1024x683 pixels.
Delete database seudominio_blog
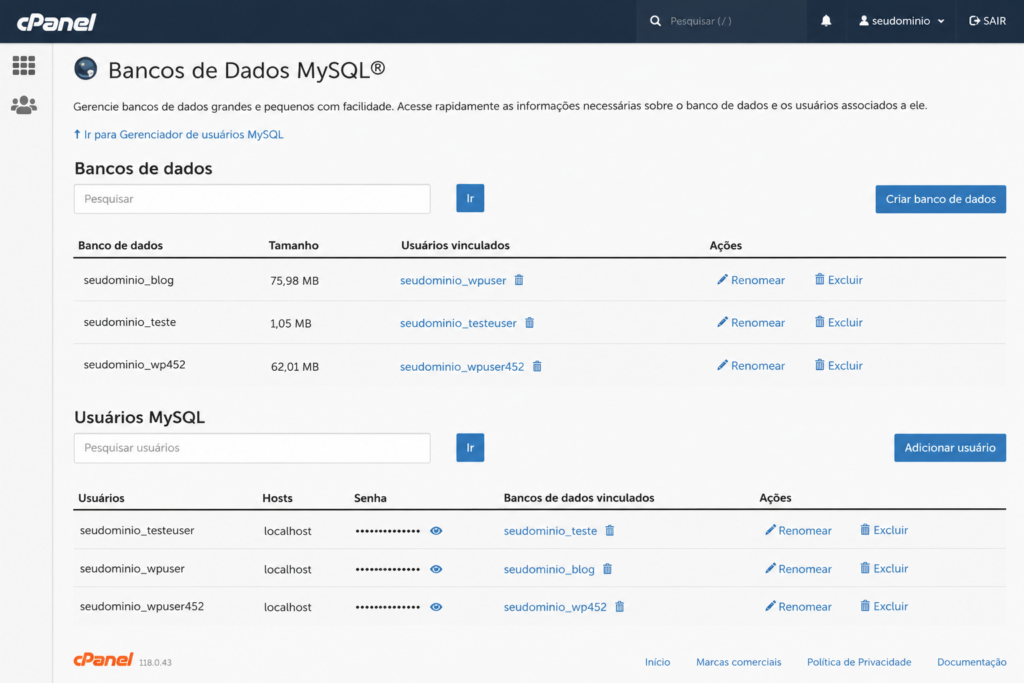pyautogui.click(x=839, y=280)
